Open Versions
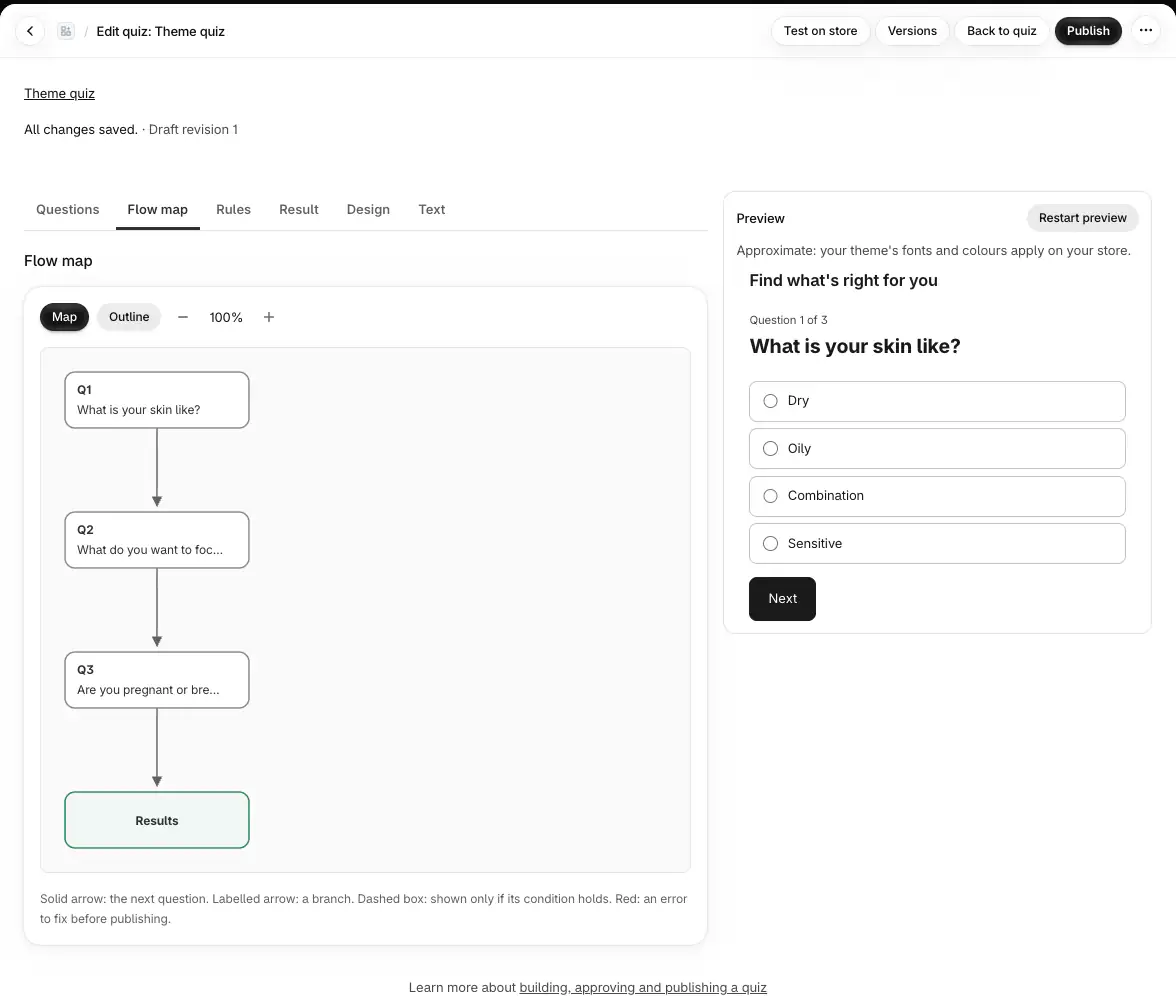This screenshot has width=1176, height=996. click(912, 31)
